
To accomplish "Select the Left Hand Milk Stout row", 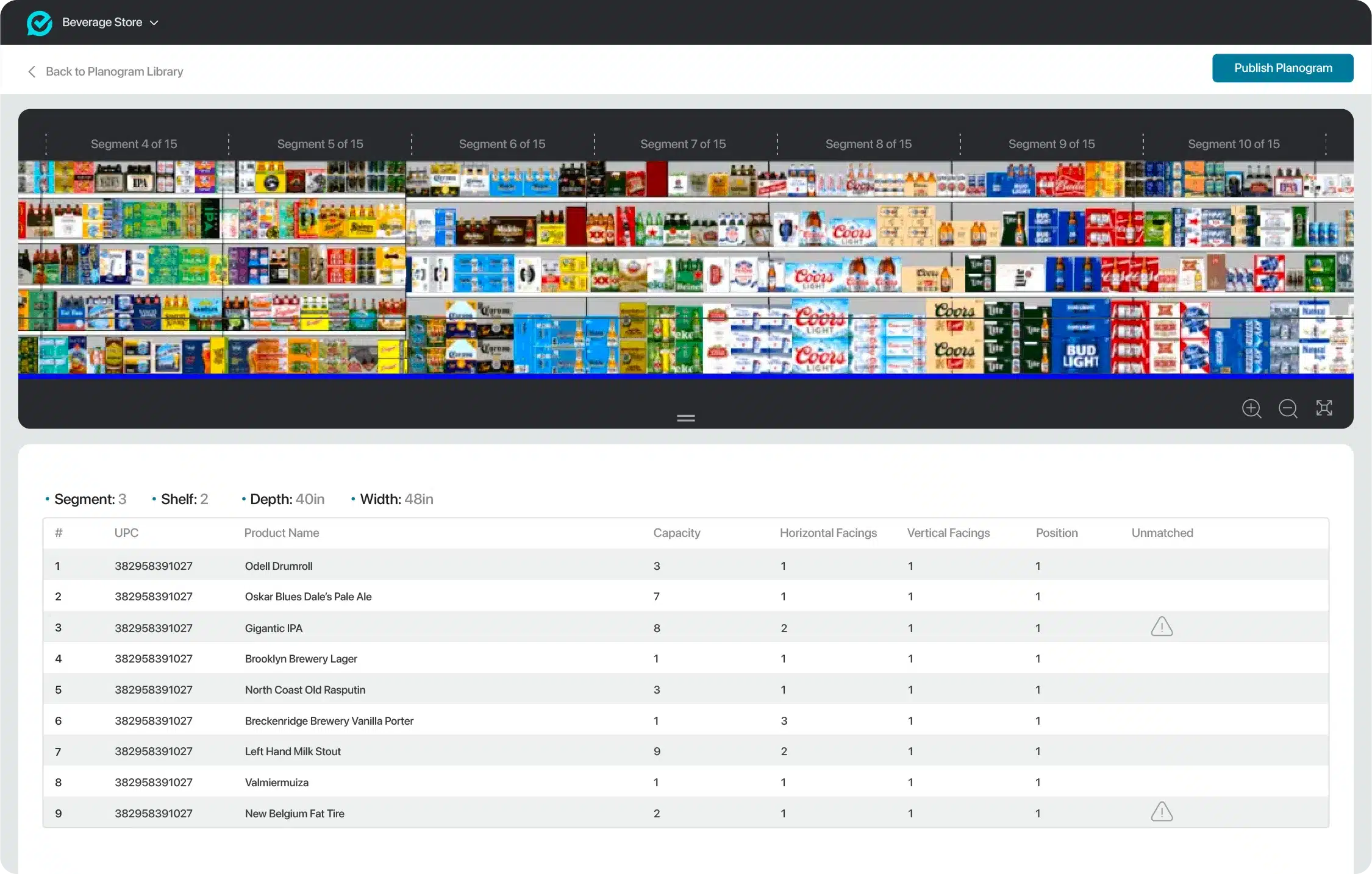I will 686,751.
